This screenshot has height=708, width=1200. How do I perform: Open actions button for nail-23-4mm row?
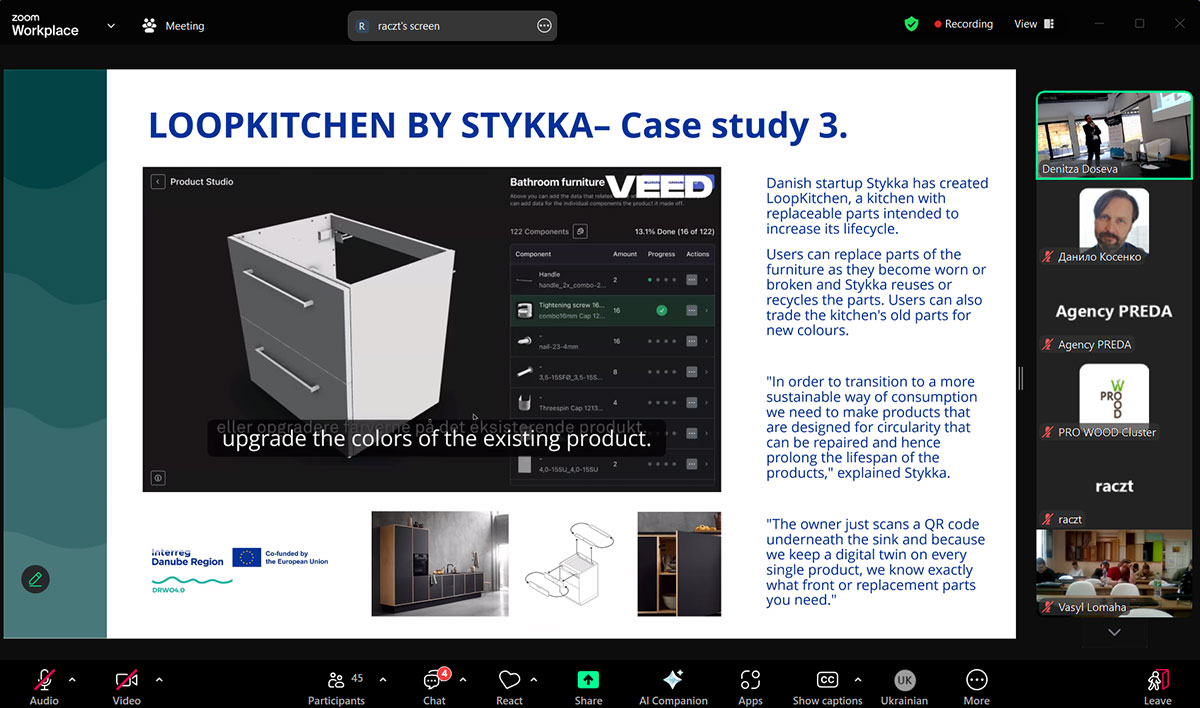692,341
